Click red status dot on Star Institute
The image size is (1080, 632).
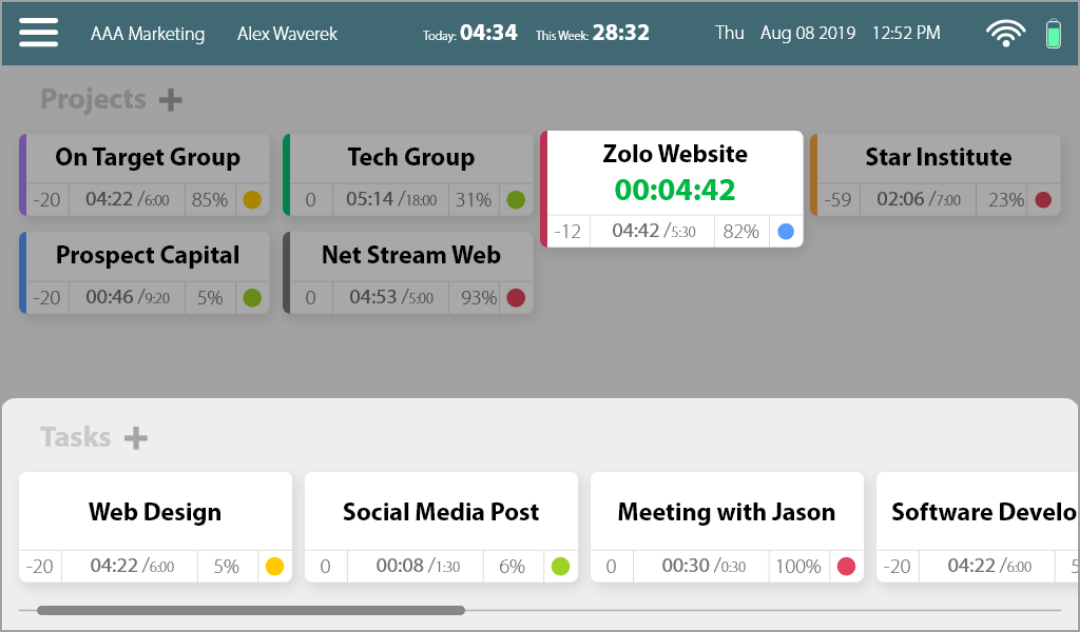(1043, 200)
